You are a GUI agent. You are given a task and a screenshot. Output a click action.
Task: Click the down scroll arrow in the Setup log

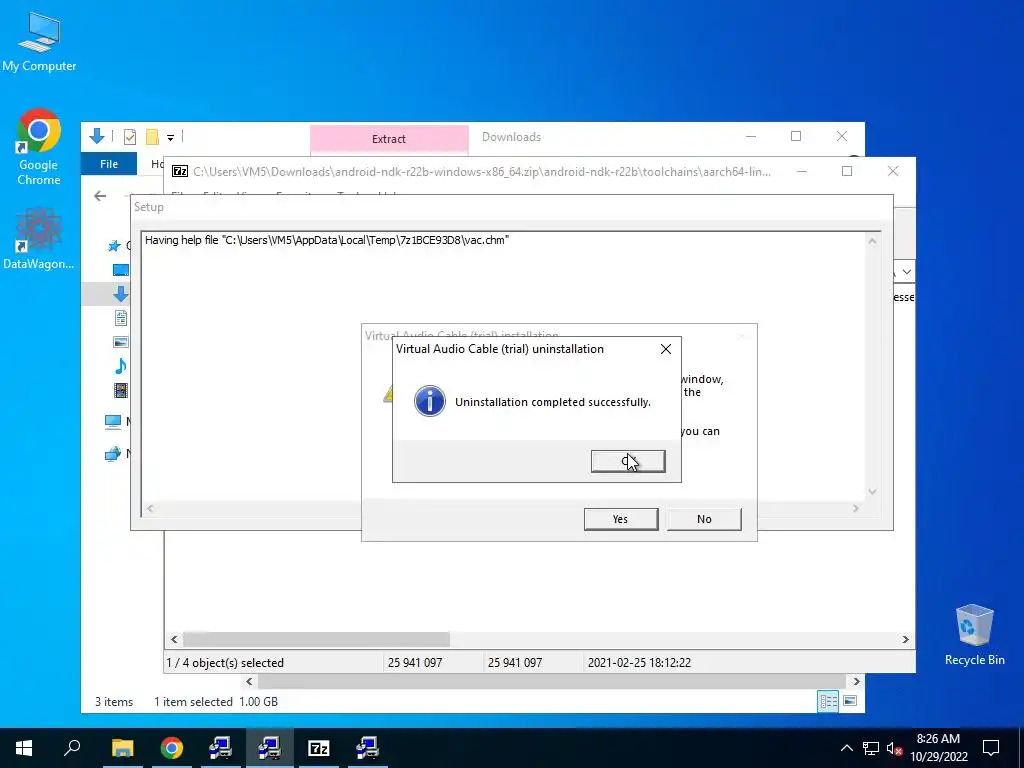pos(872,492)
